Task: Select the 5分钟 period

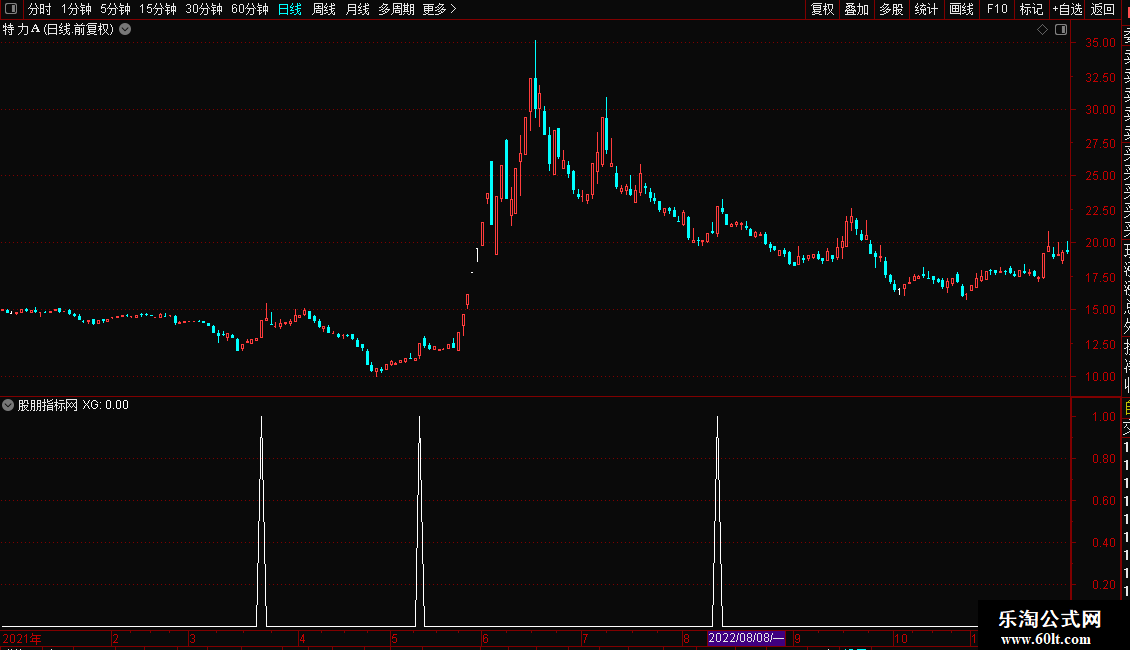Action: tap(115, 9)
